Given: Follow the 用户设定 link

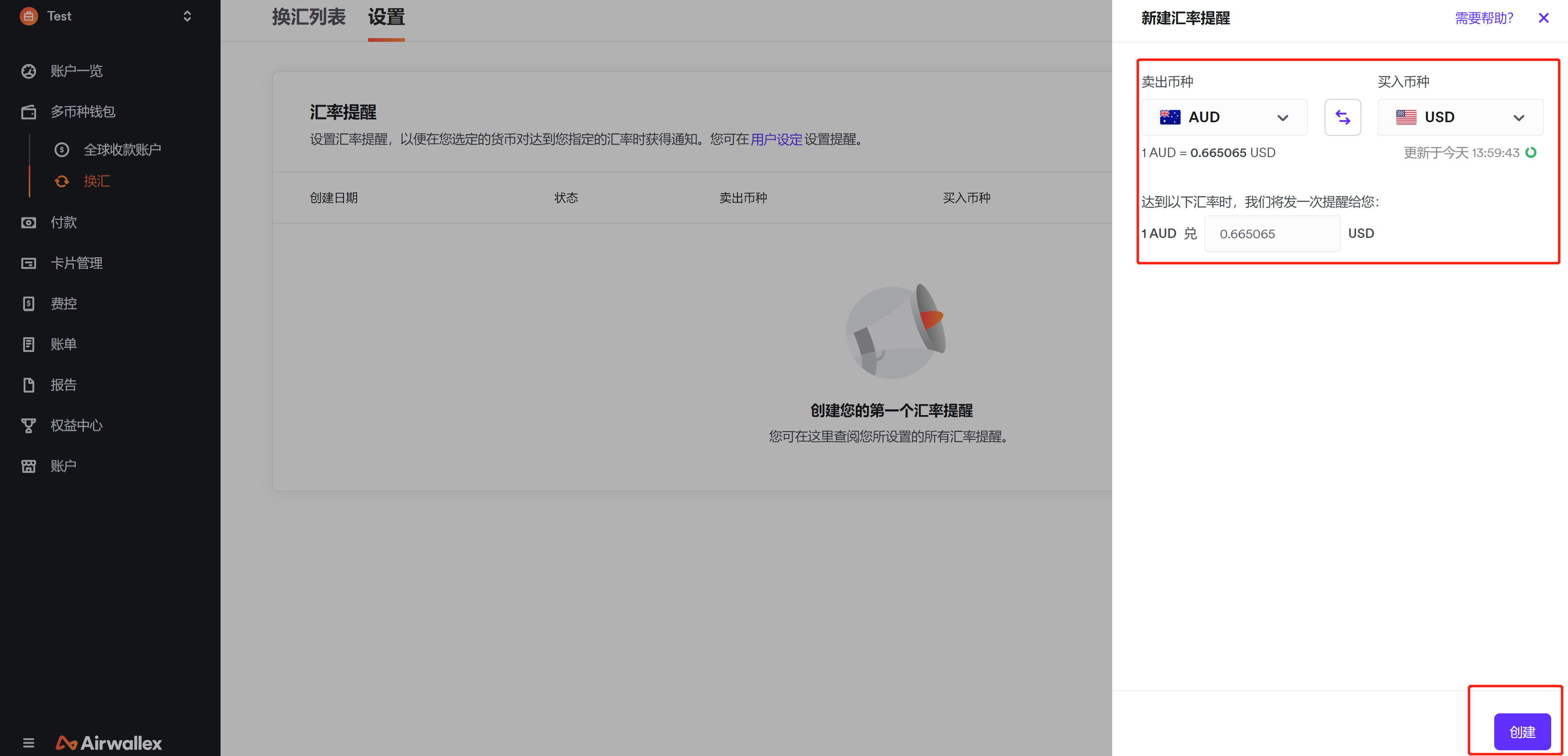Looking at the screenshot, I should (x=776, y=139).
